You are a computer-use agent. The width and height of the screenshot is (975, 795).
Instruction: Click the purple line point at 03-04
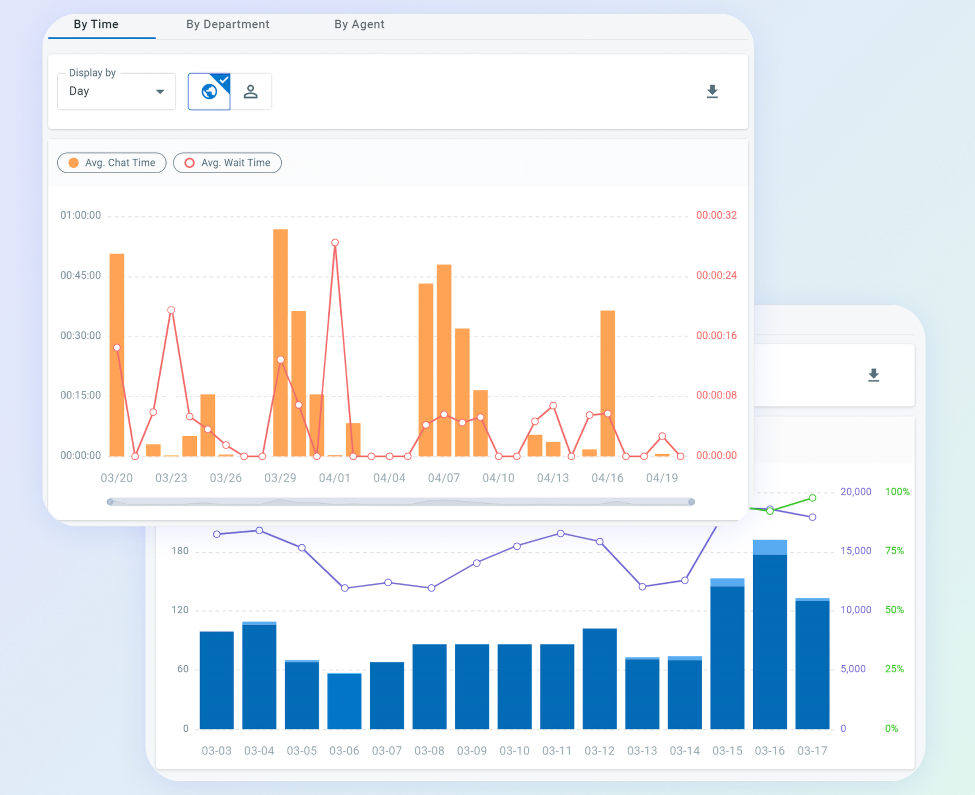259,531
